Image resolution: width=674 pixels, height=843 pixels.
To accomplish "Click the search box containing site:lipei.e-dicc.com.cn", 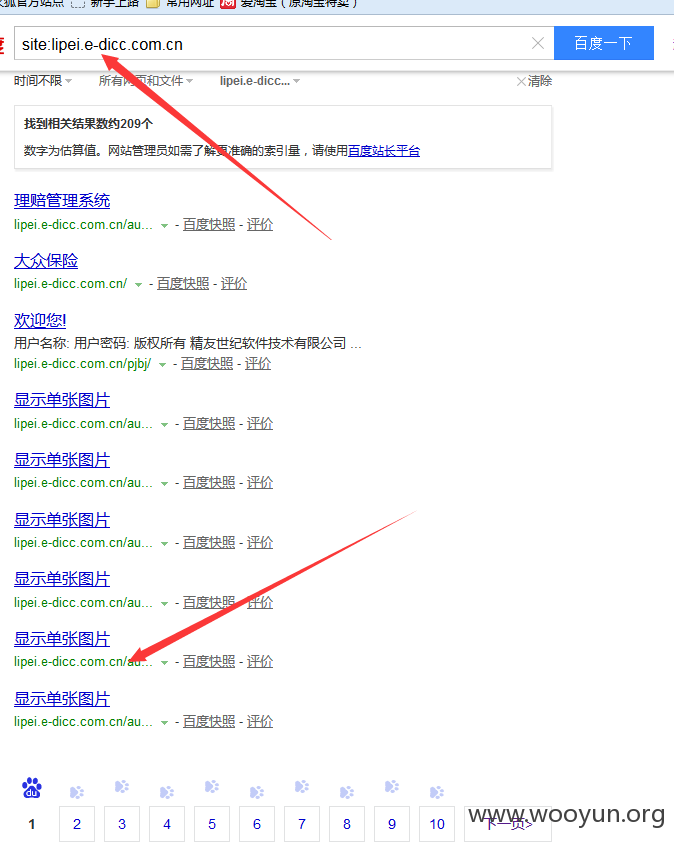I will (x=284, y=43).
